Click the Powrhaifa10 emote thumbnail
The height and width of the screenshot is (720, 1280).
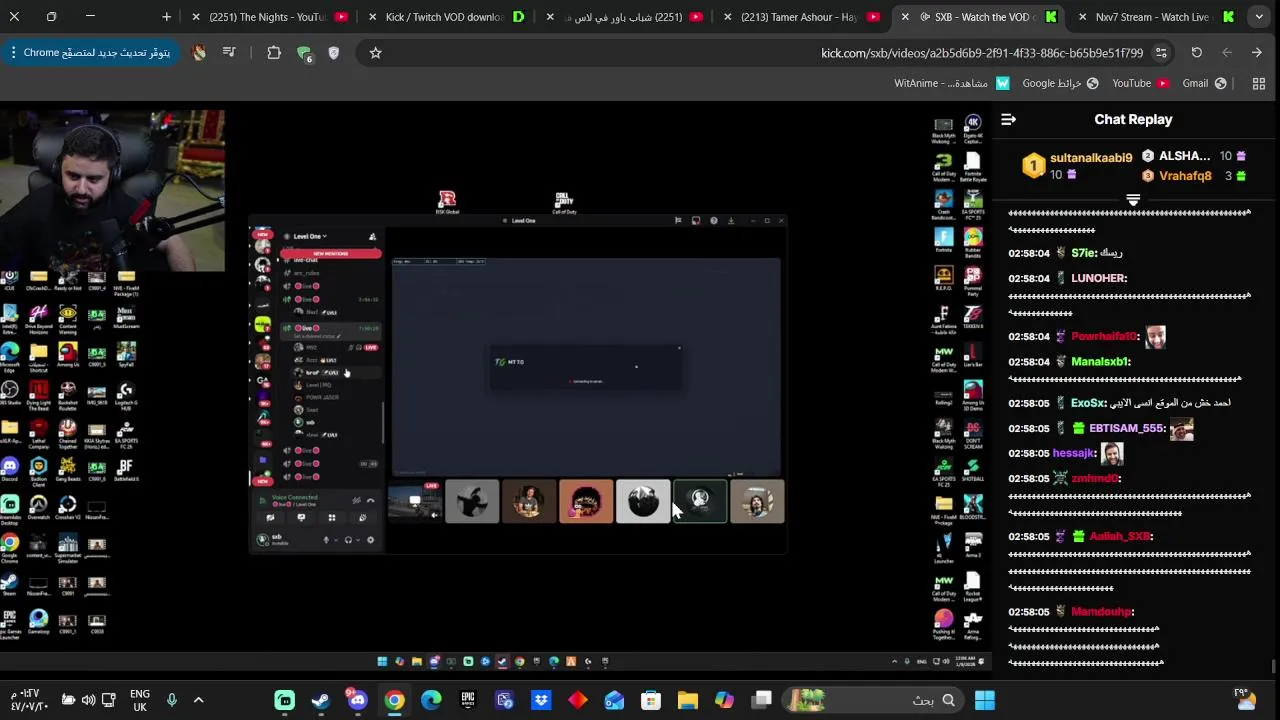(1156, 337)
